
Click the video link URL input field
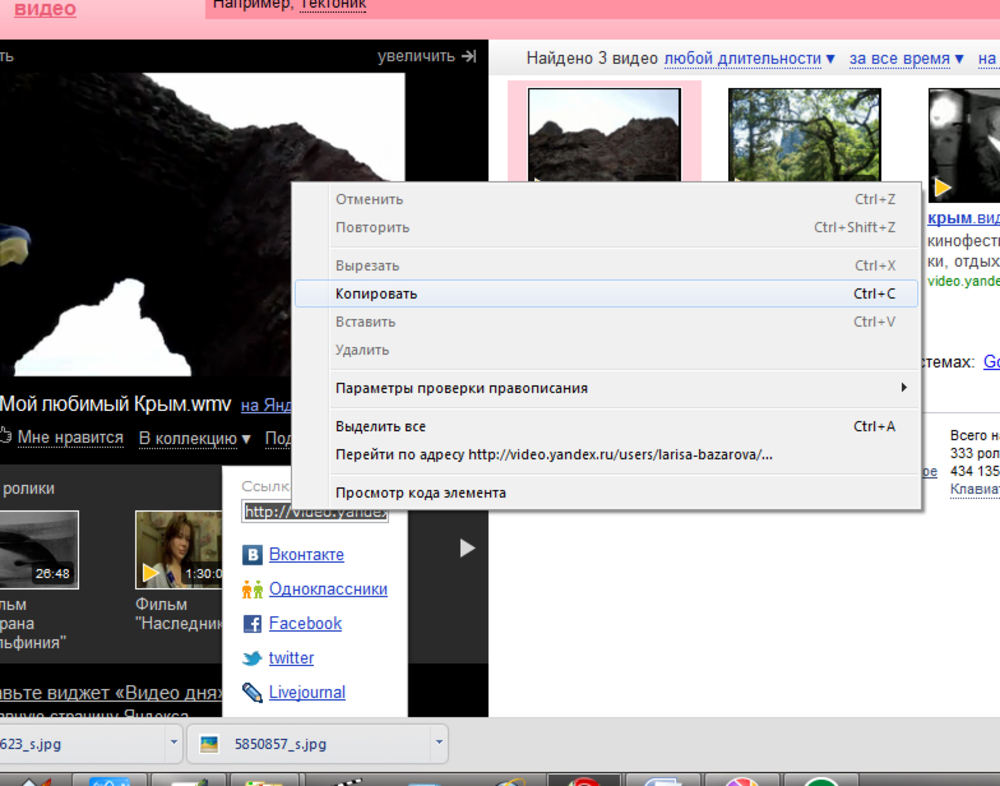coord(315,512)
